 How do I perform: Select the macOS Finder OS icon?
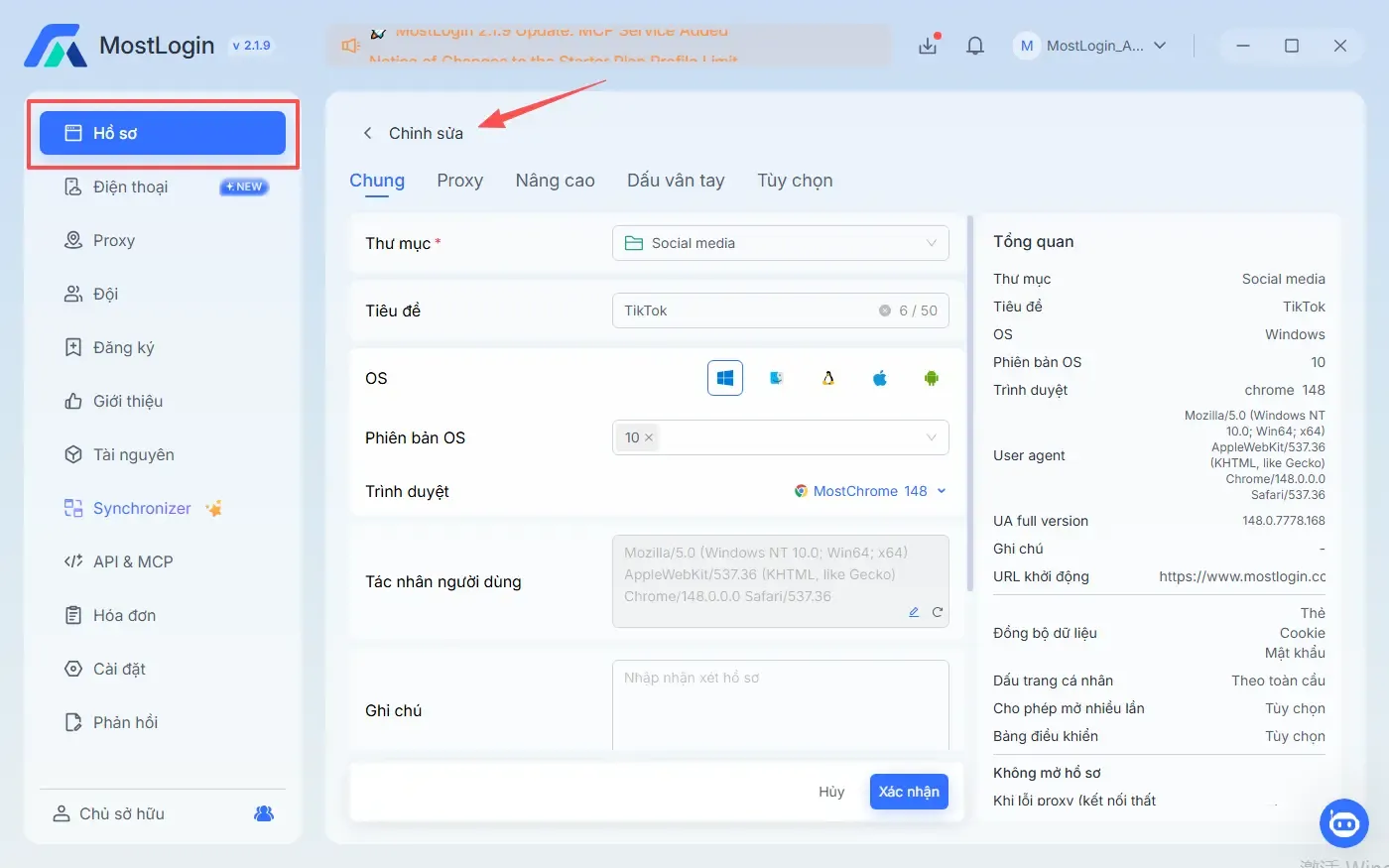point(777,378)
